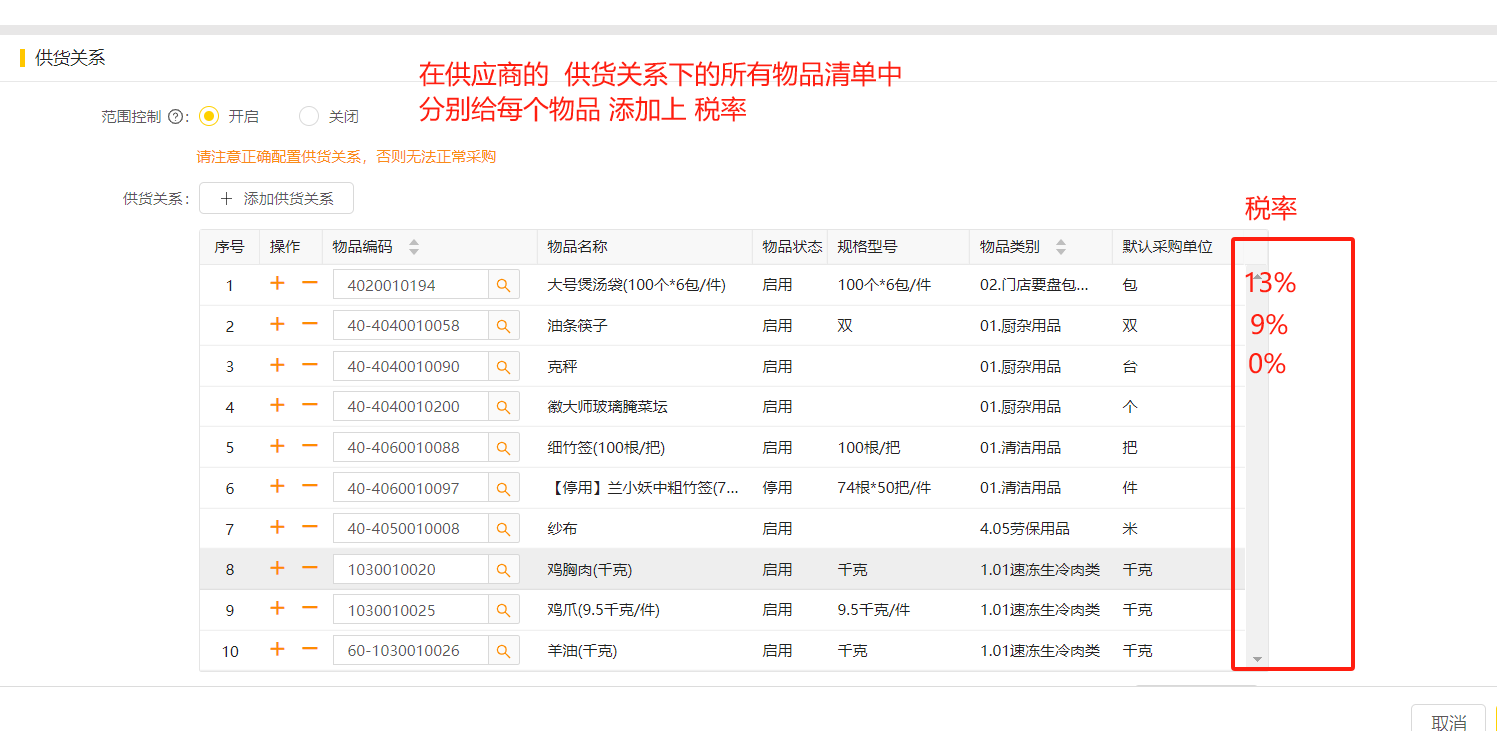Click the item code field 1030010020
The height and width of the screenshot is (731, 1497).
[410, 570]
